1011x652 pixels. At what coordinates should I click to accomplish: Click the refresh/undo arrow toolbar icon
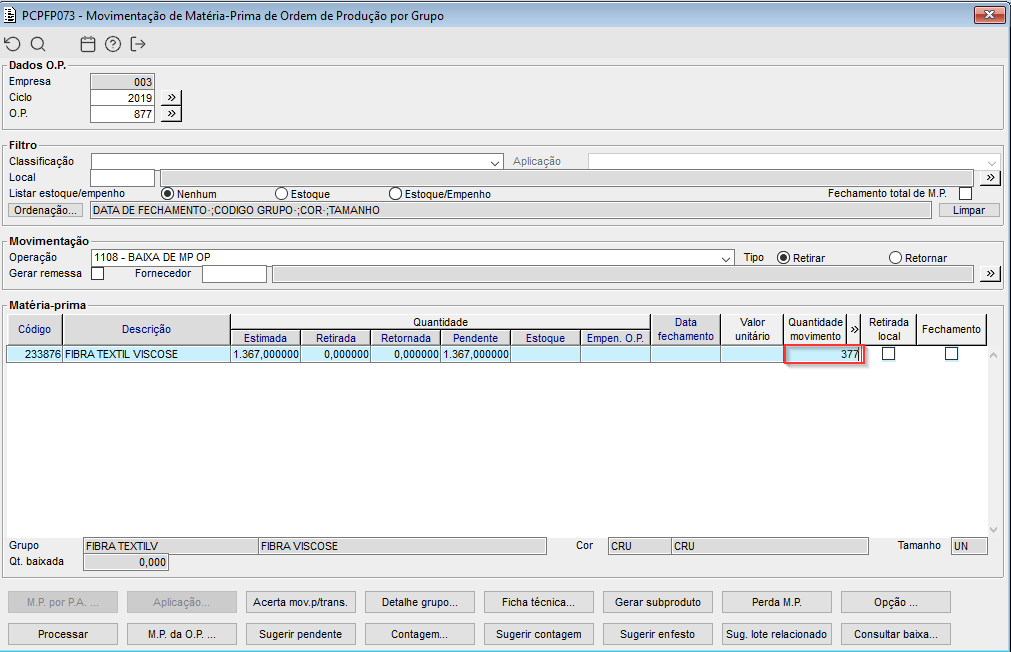pos(13,44)
